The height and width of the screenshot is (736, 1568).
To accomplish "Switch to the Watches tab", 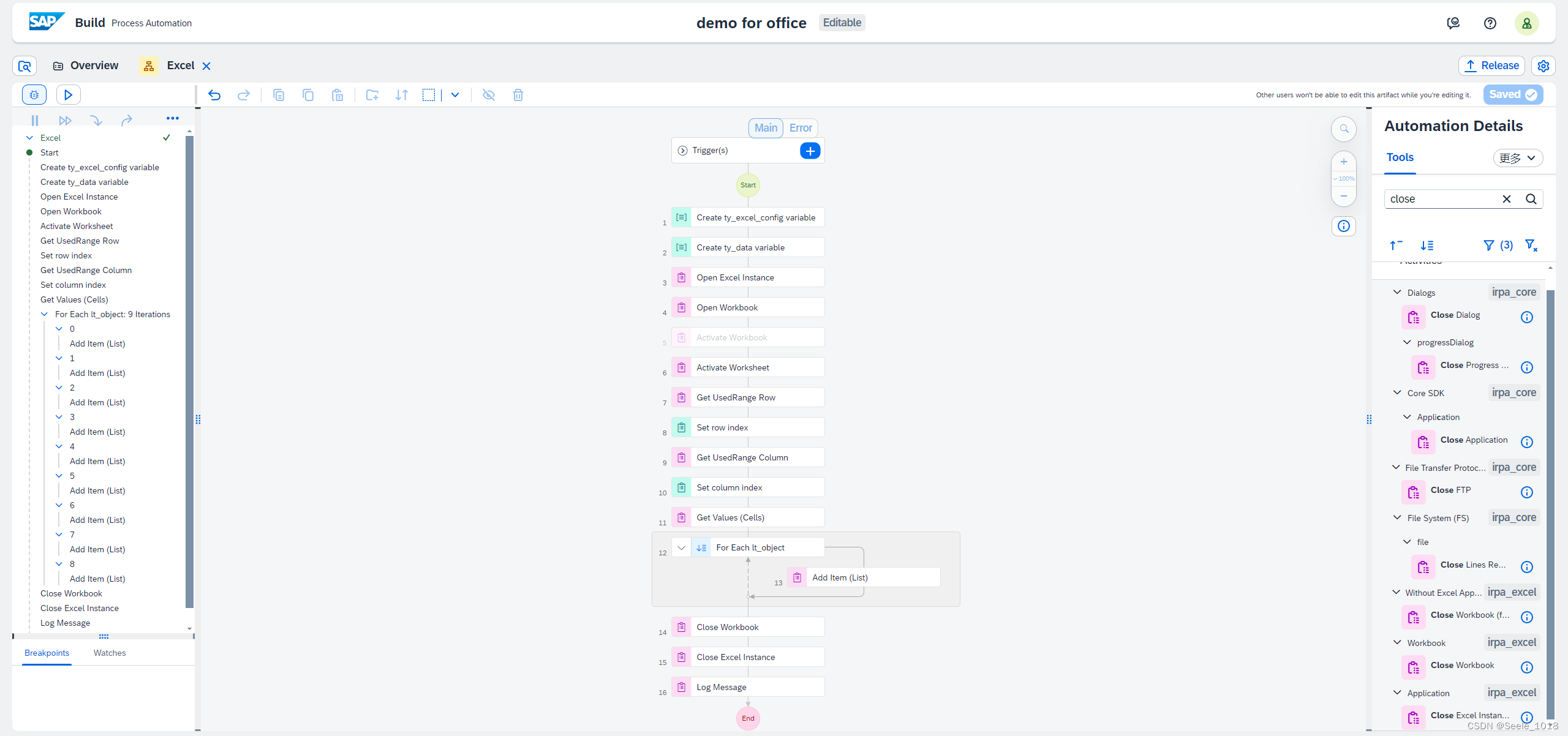I will (x=110, y=653).
